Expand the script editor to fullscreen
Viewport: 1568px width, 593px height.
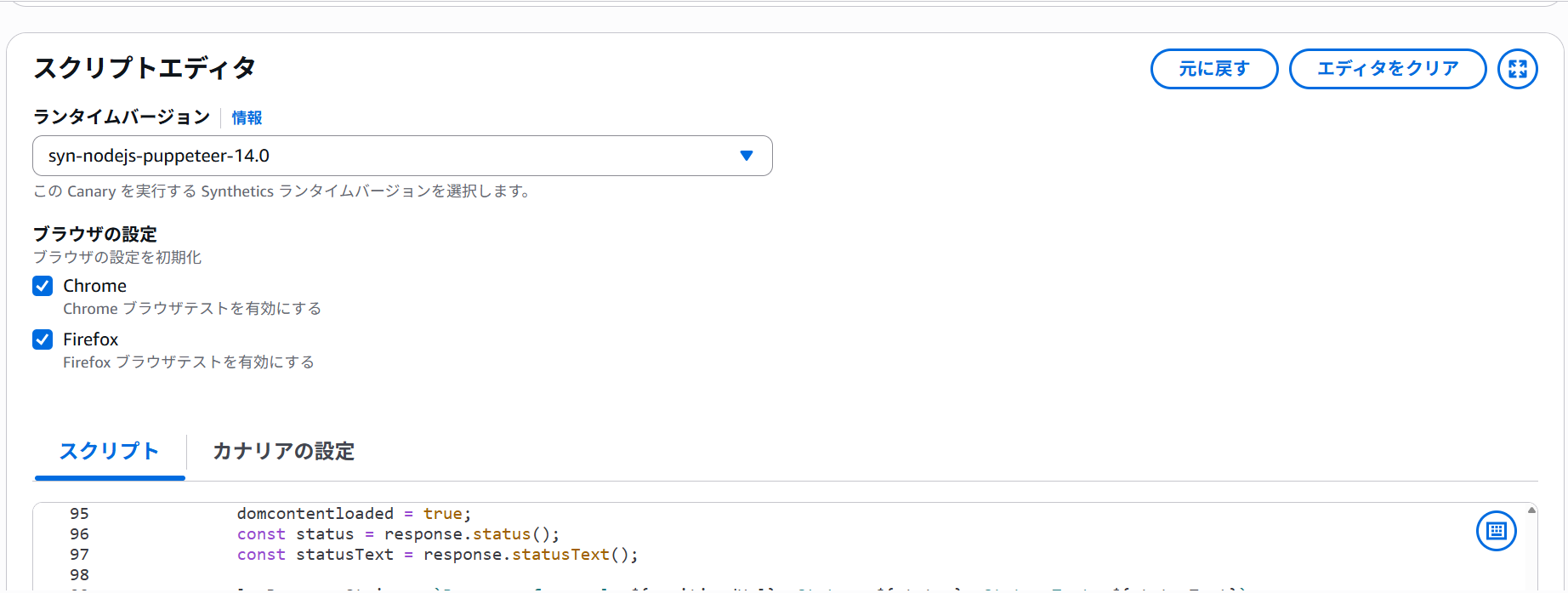(x=1517, y=69)
